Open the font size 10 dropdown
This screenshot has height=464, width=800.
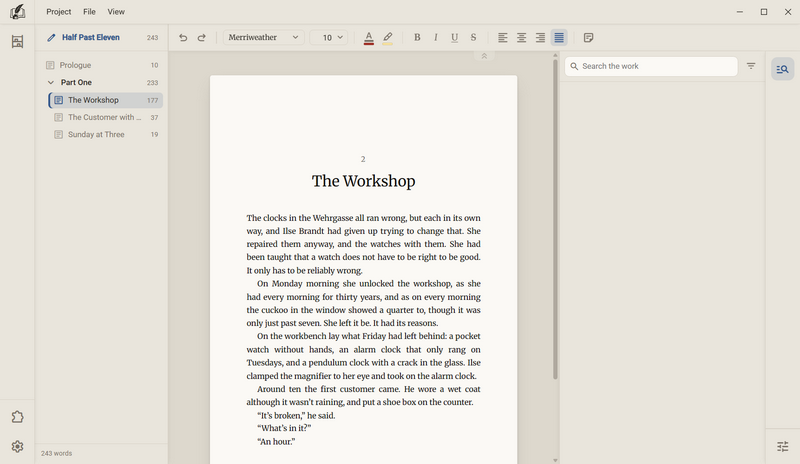(329, 37)
